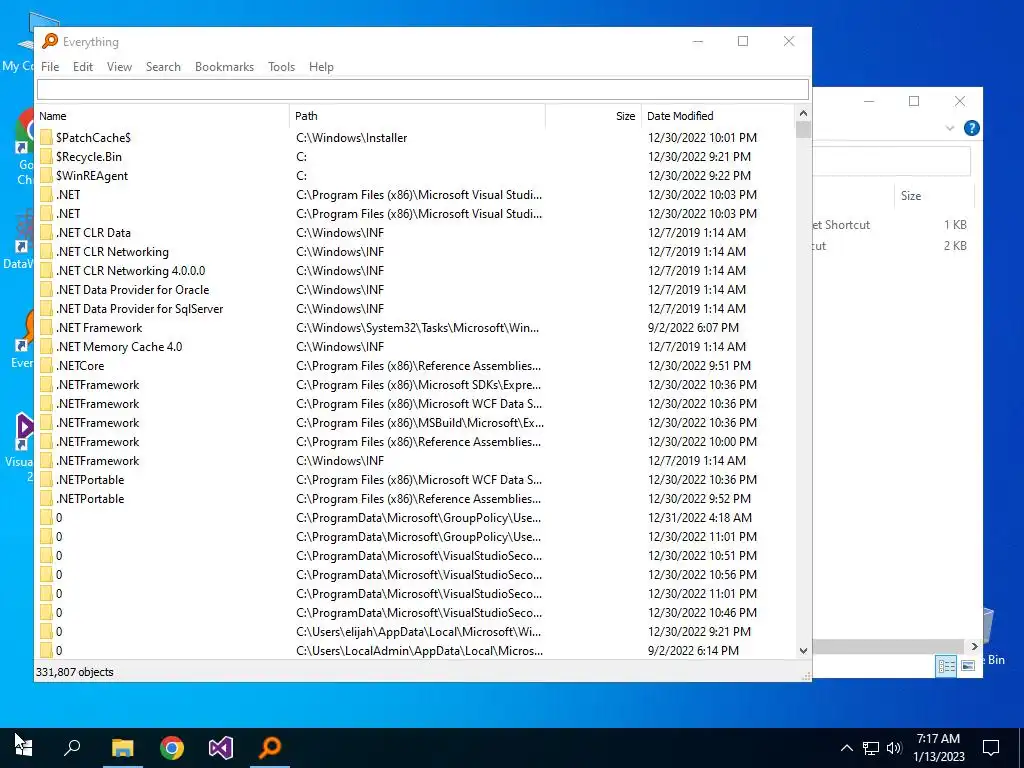Open the Edit menu
This screenshot has height=768, width=1024.
click(82, 67)
